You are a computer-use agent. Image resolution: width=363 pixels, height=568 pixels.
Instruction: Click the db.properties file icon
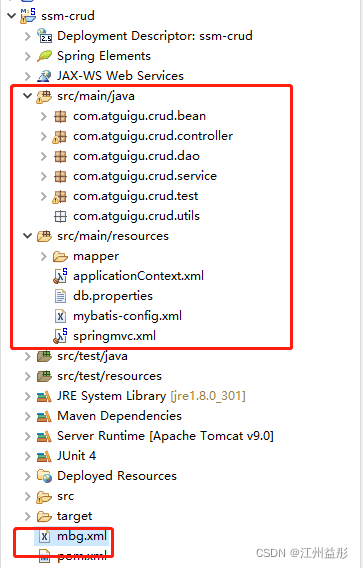point(60,296)
